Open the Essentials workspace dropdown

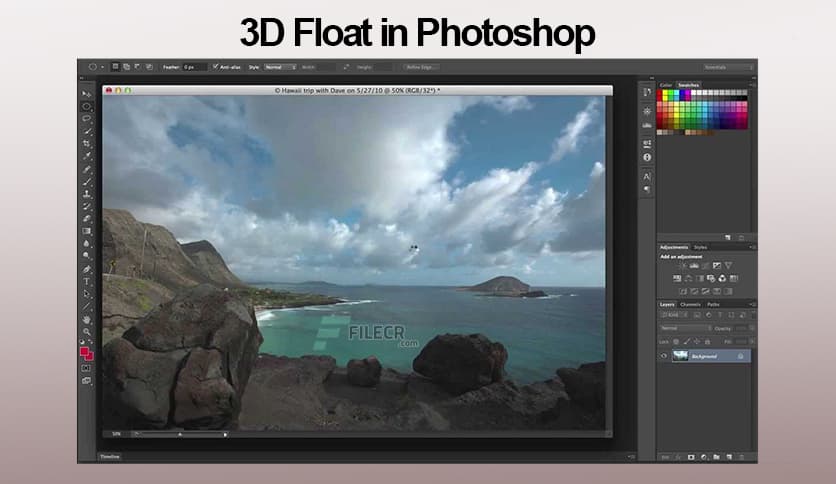[728, 67]
